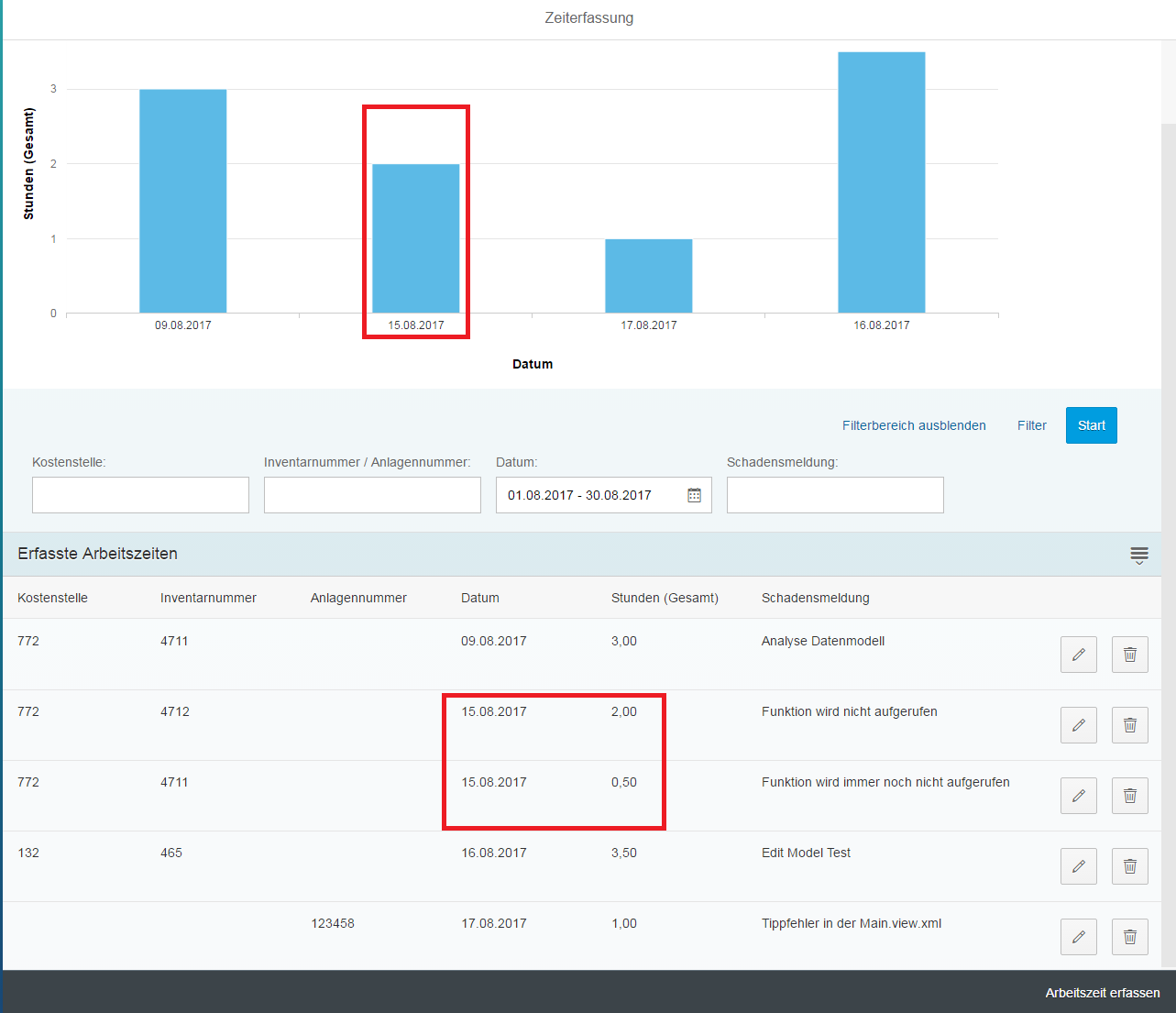Edit the Analyse Datenmodell entry
This screenshot has height=1013, width=1176.
1079,655
